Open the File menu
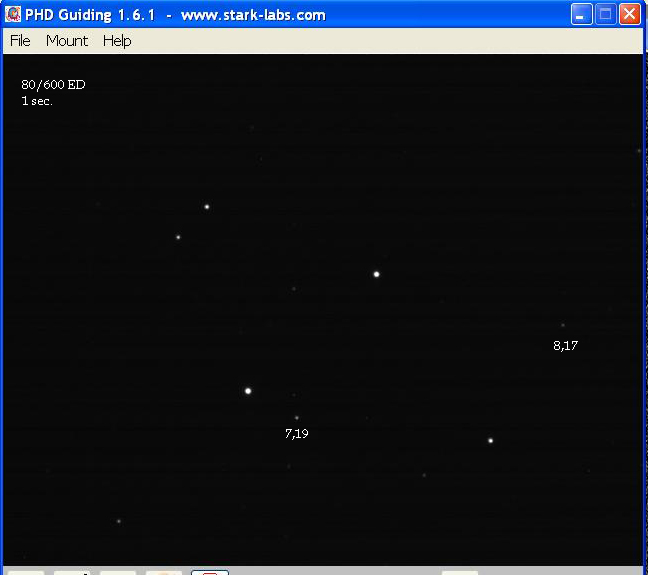This screenshot has height=575, width=648. [20, 41]
